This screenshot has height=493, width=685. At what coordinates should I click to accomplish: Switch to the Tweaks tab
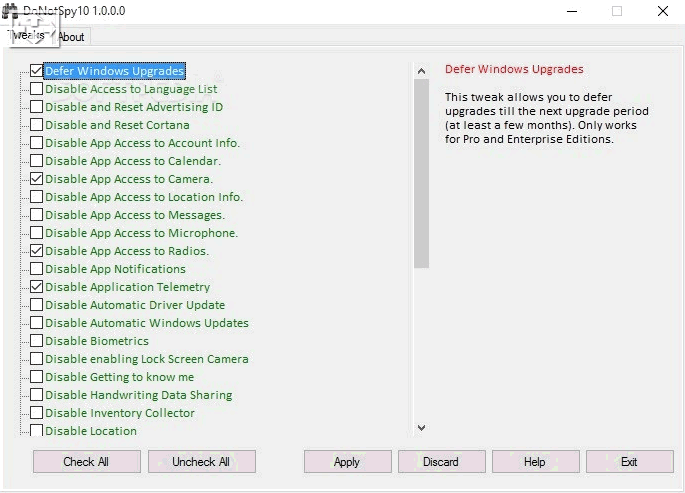tap(27, 35)
